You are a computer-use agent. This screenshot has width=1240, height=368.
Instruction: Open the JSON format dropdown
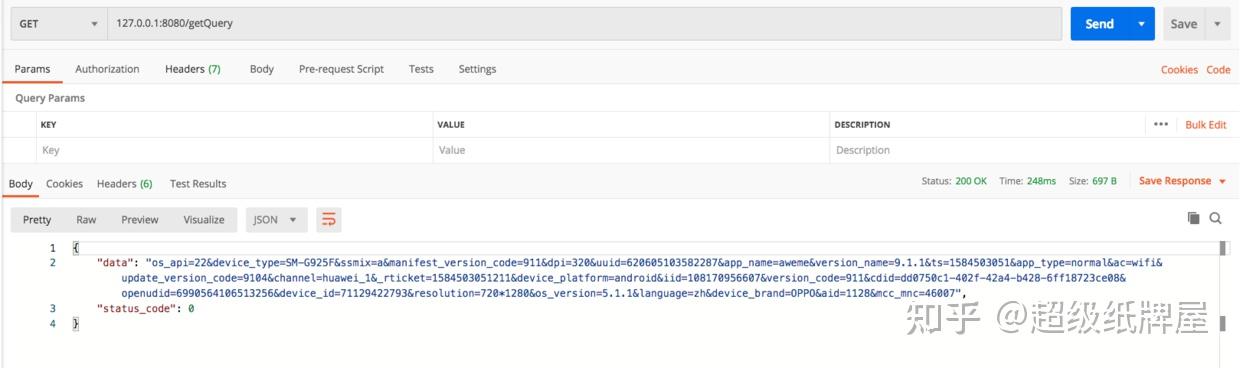[x=275, y=219]
